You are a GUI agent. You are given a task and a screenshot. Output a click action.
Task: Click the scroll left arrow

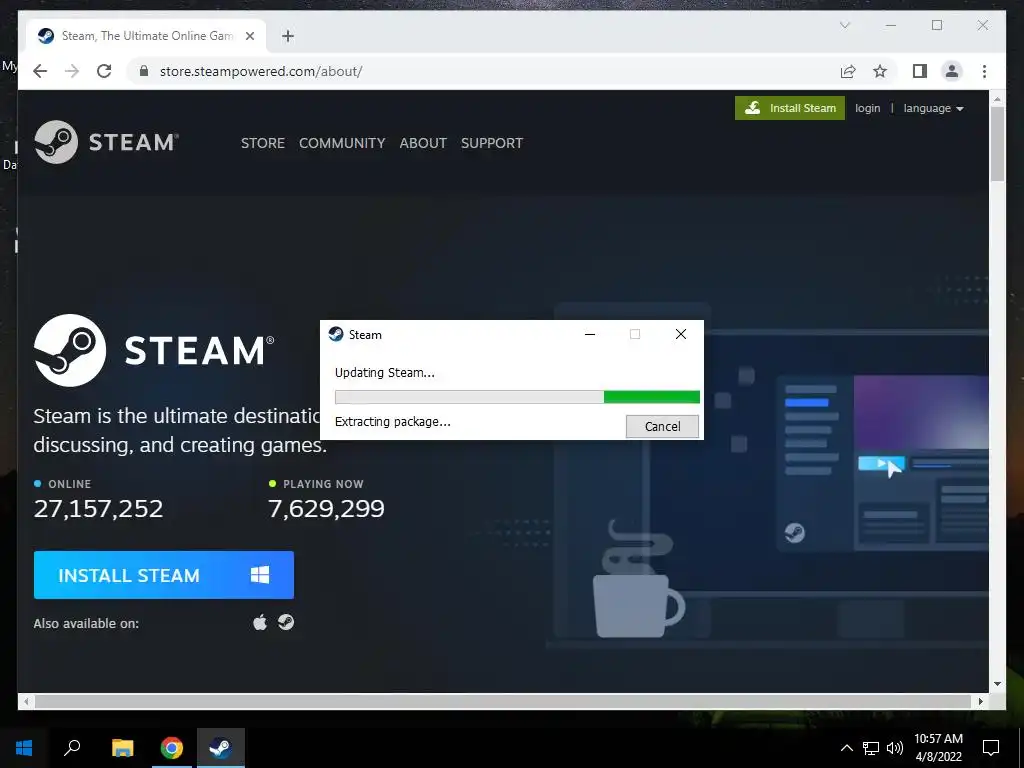coord(26,701)
